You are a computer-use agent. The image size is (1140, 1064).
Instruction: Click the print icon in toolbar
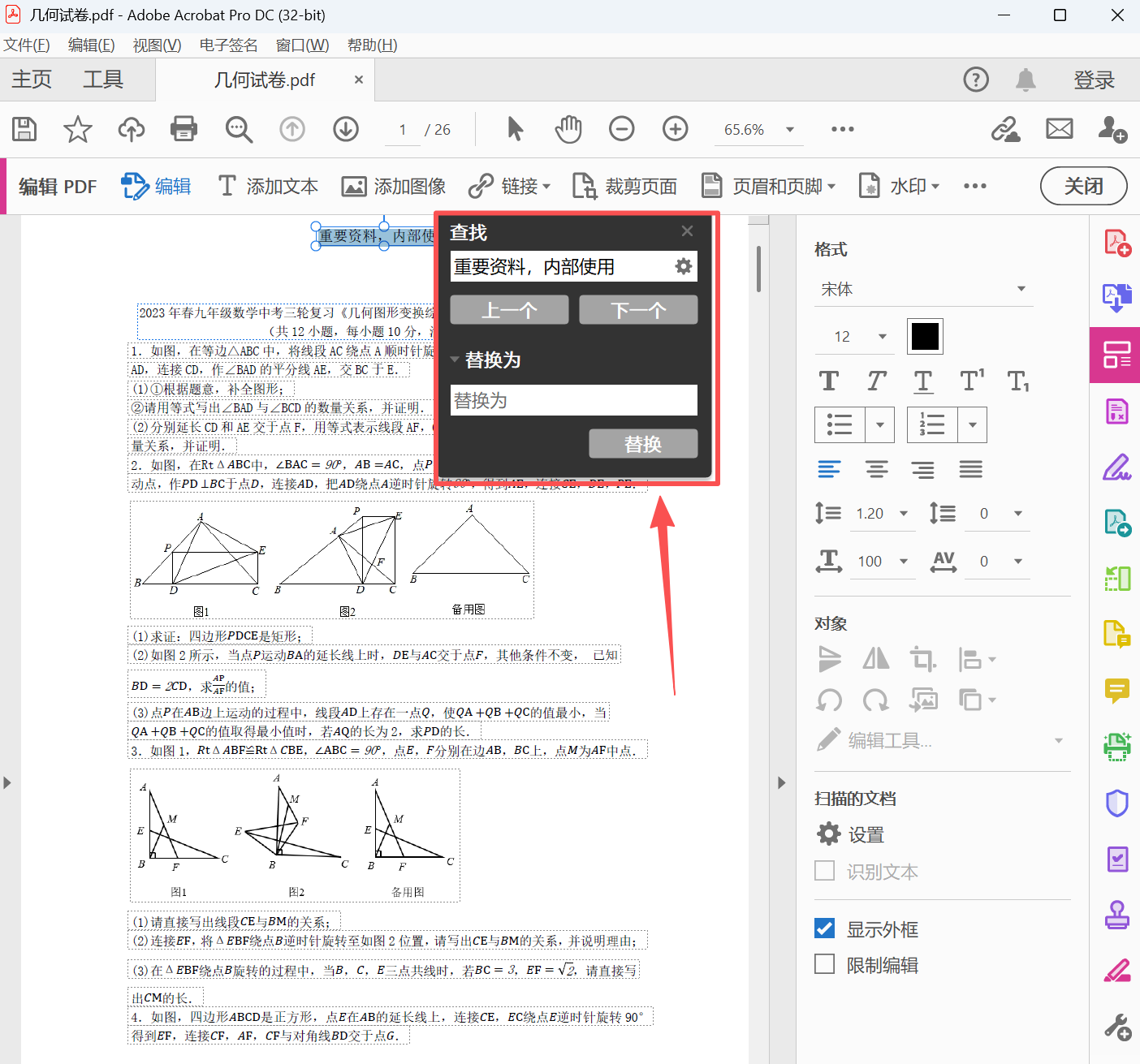184,129
